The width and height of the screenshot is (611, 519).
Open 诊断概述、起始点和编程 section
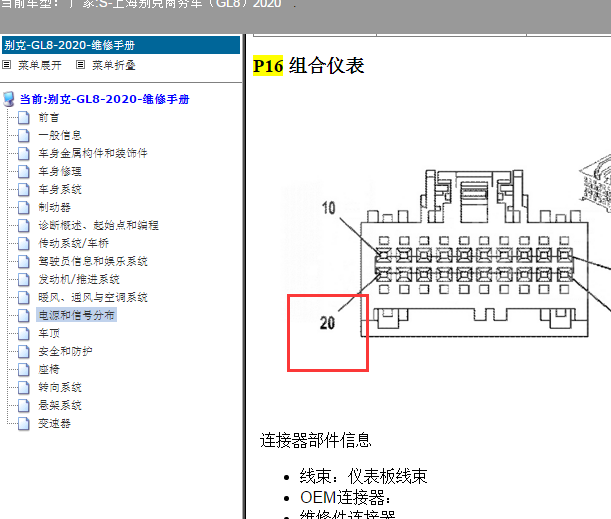coord(98,225)
